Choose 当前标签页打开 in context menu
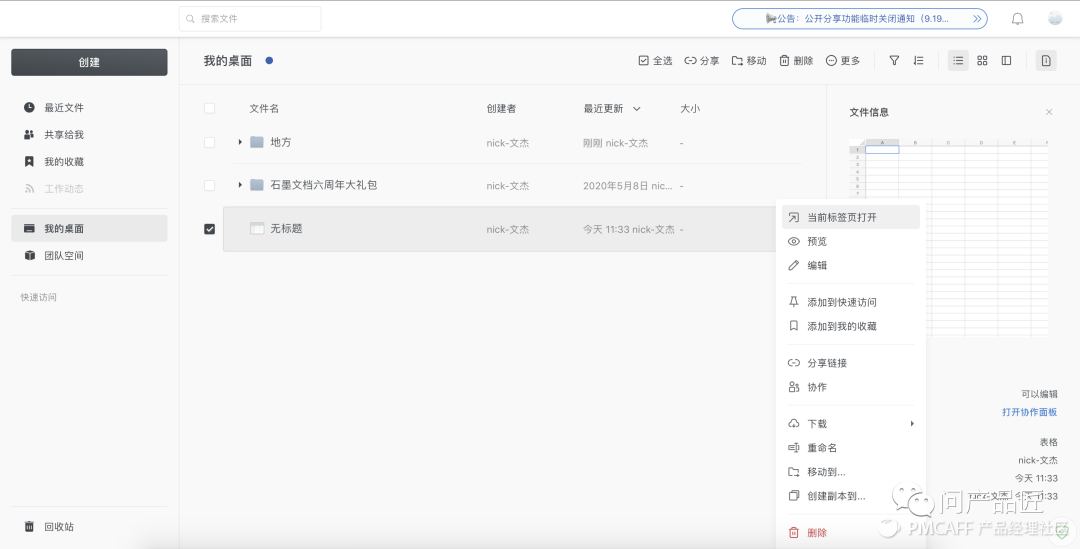 [851, 217]
